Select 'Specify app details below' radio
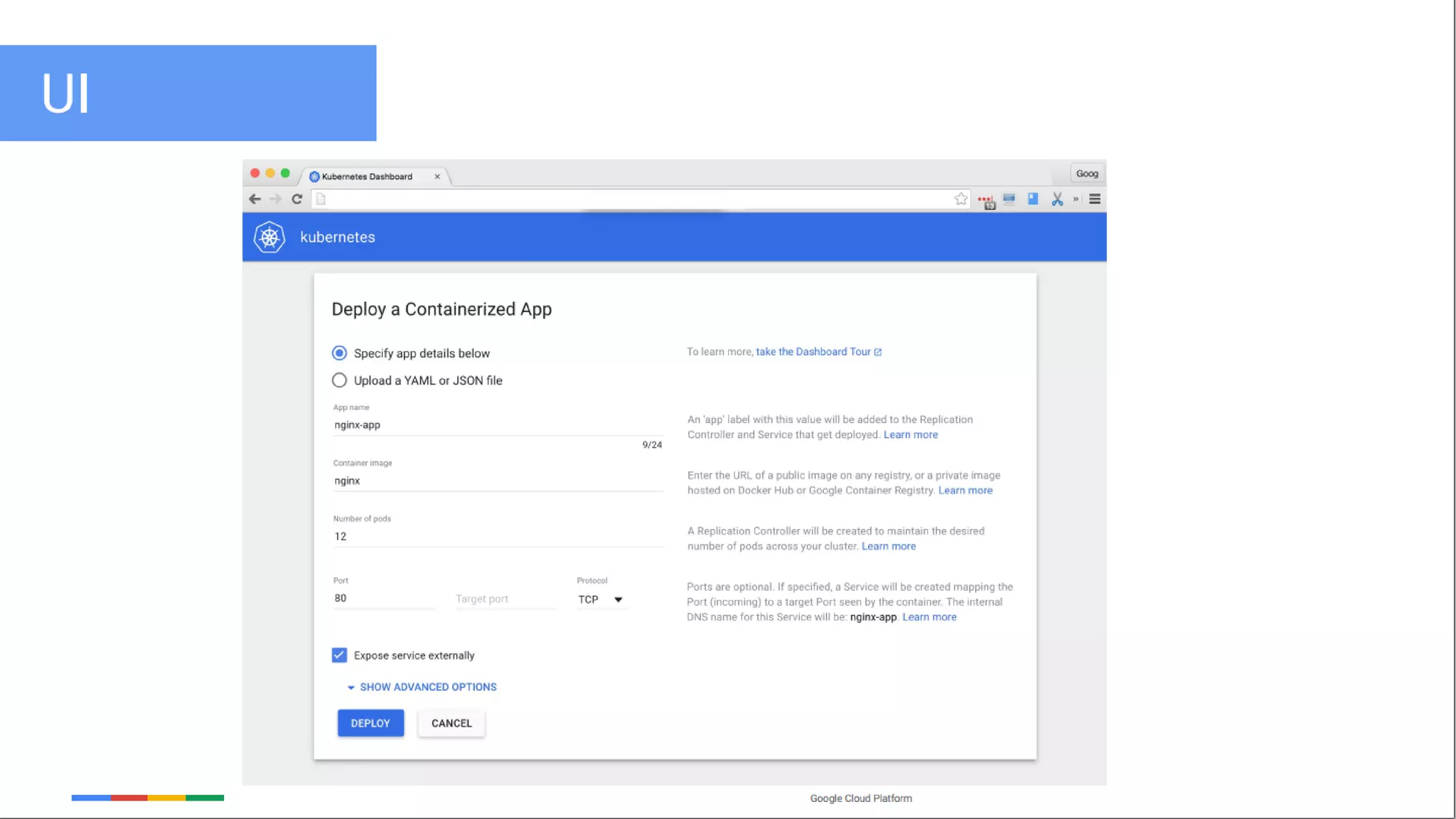 [x=340, y=353]
